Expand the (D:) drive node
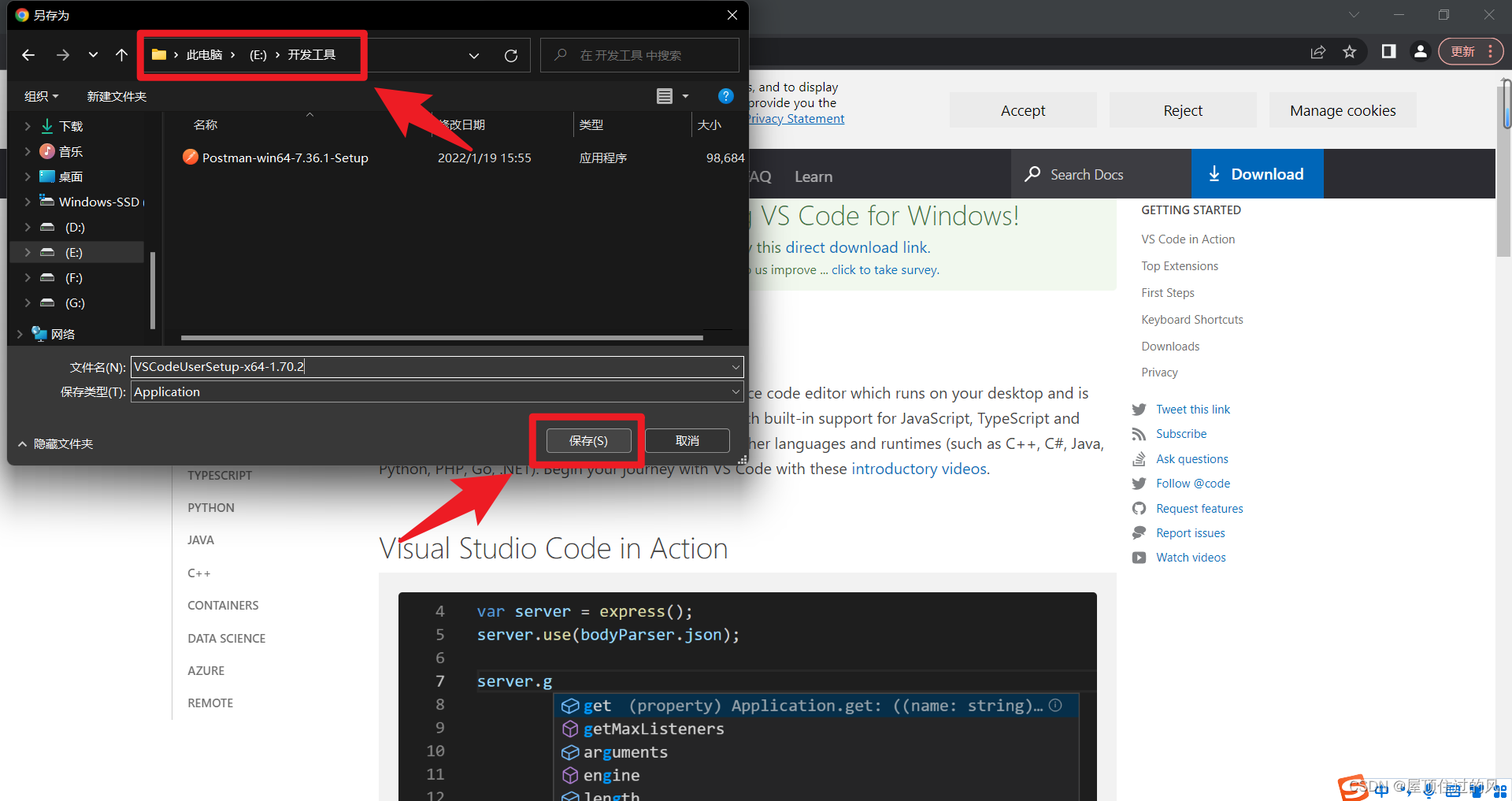The width and height of the screenshot is (1512, 801). [x=28, y=227]
